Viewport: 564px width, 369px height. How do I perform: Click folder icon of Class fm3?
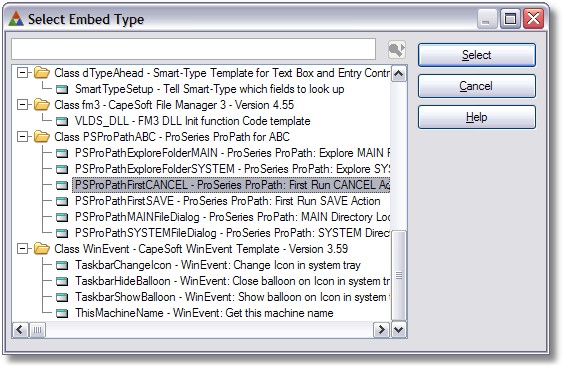click(42, 105)
